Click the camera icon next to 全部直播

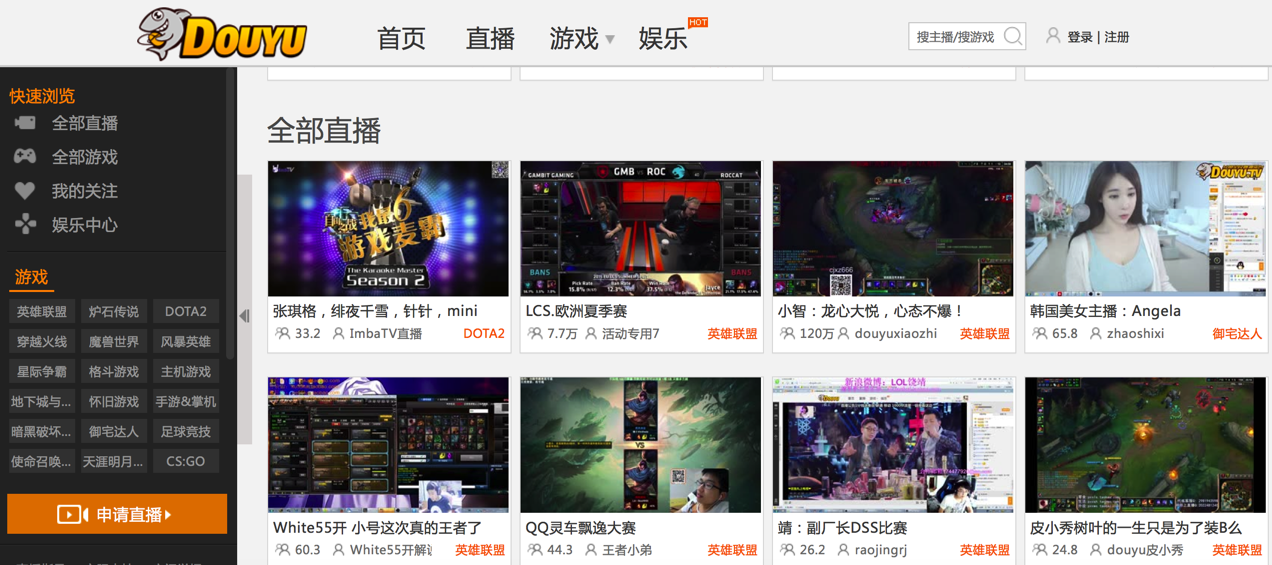[x=25, y=123]
